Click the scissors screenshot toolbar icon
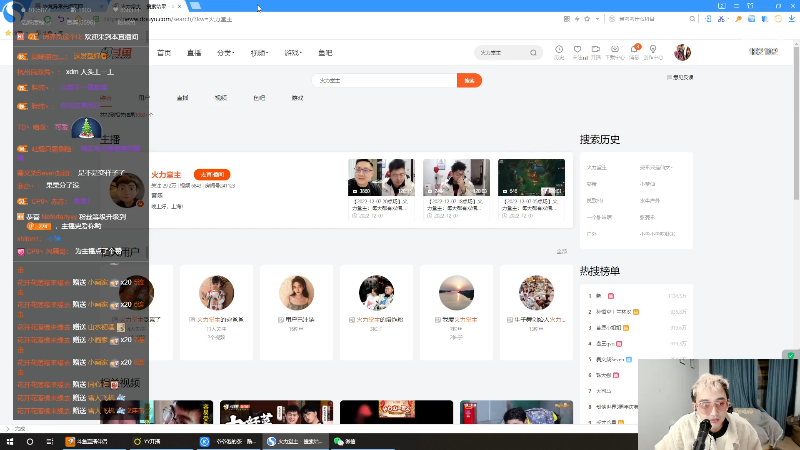 pos(721,19)
